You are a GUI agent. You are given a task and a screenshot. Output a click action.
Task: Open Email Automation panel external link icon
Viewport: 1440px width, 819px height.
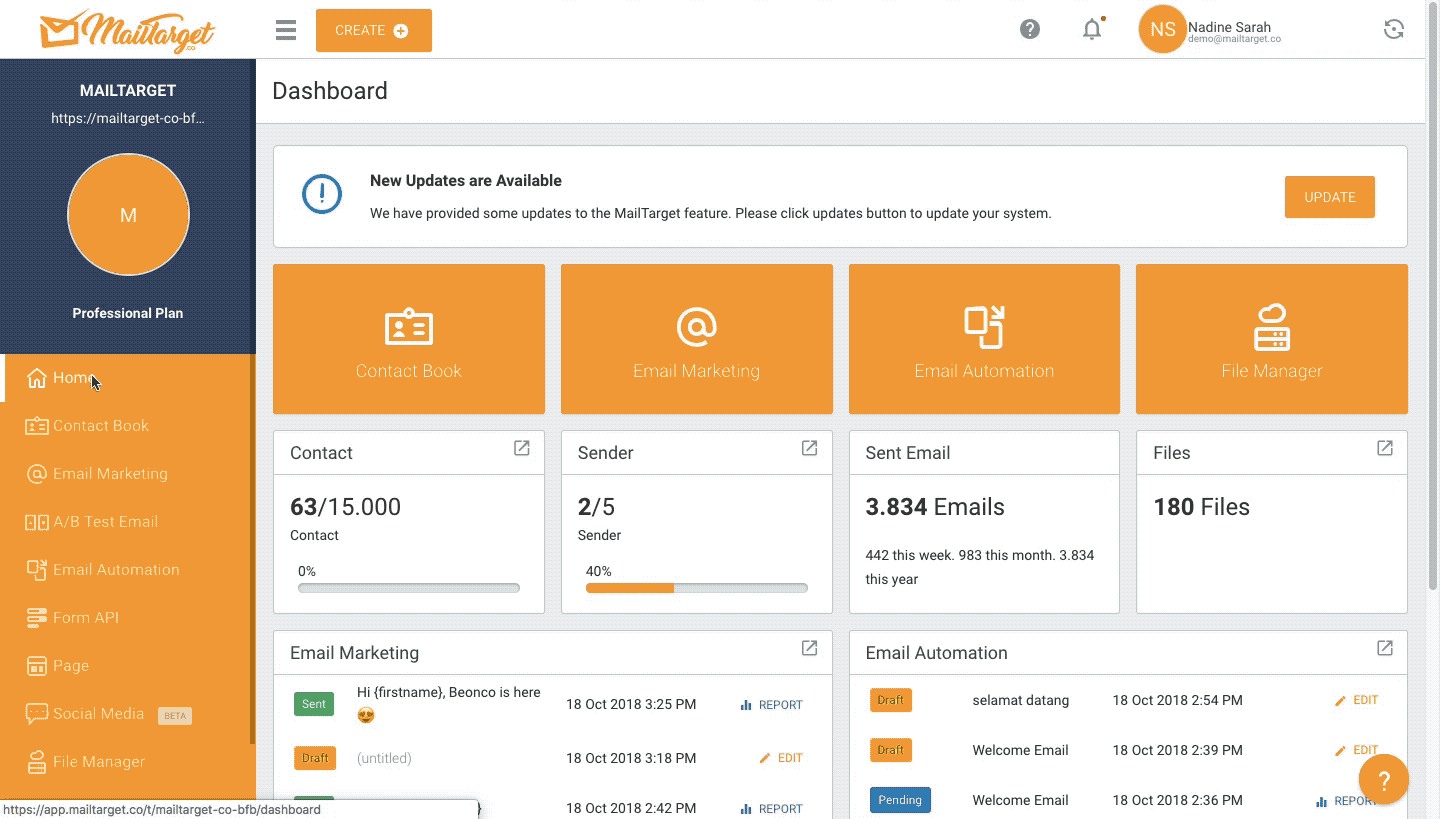(1385, 648)
